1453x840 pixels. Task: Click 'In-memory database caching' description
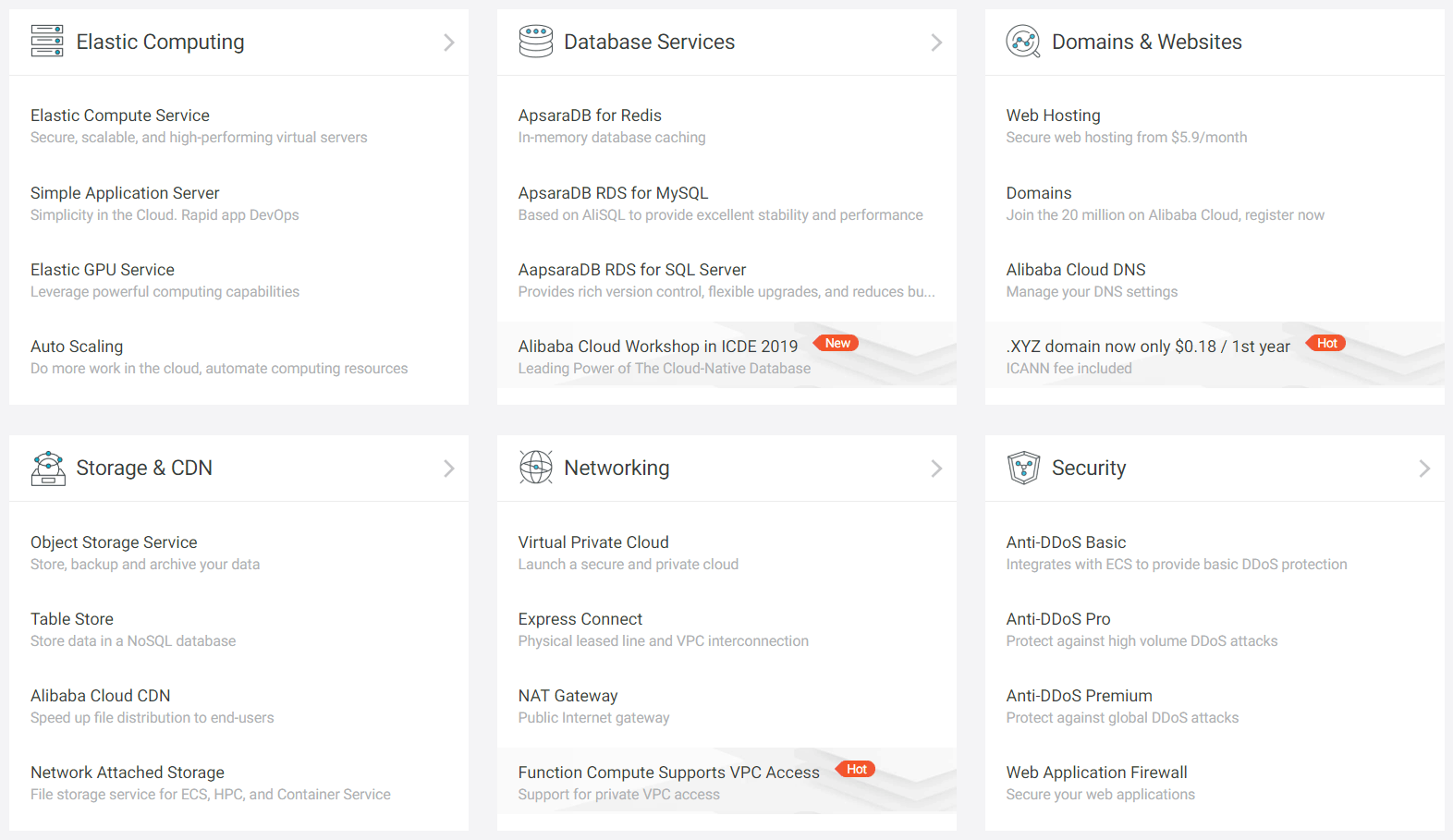click(612, 138)
